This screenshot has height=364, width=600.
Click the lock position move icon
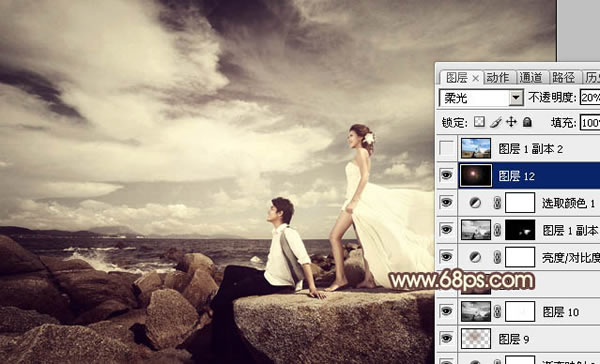pos(511,122)
